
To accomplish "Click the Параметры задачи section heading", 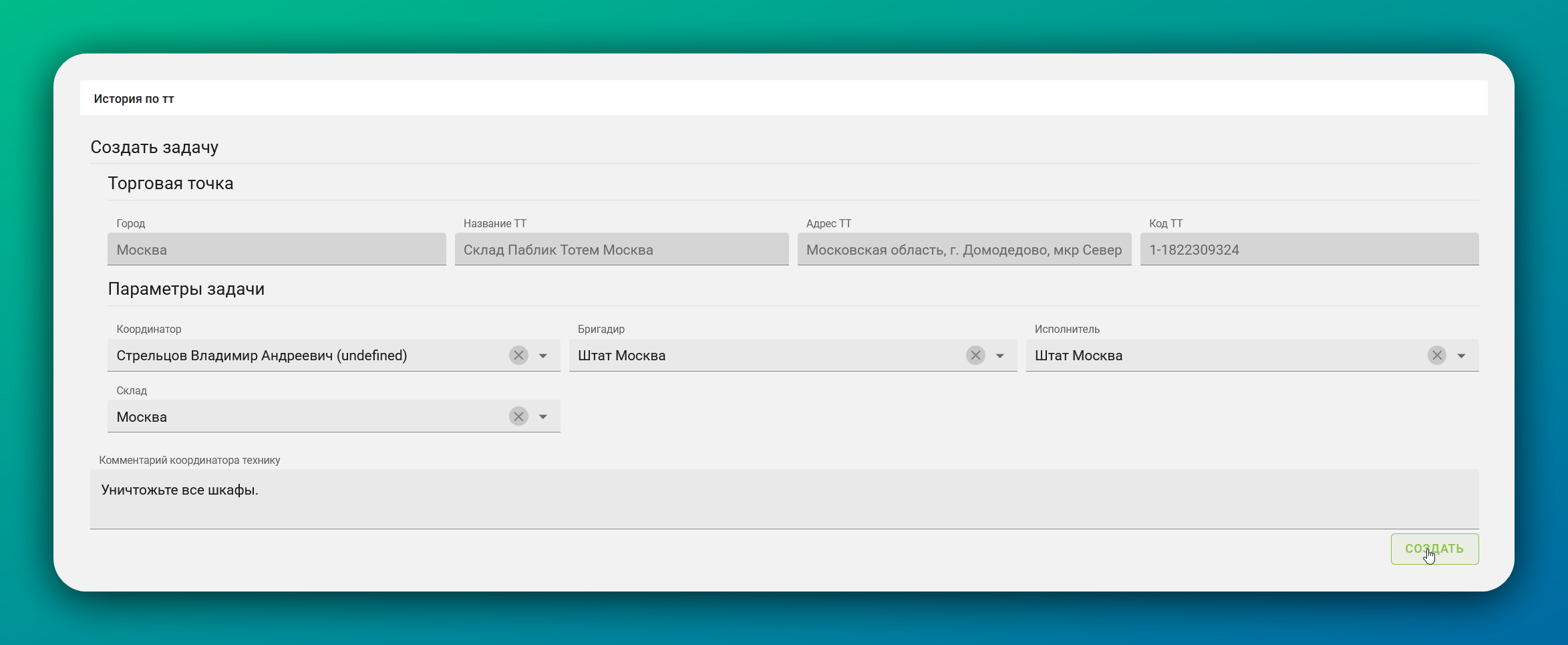I will [186, 289].
